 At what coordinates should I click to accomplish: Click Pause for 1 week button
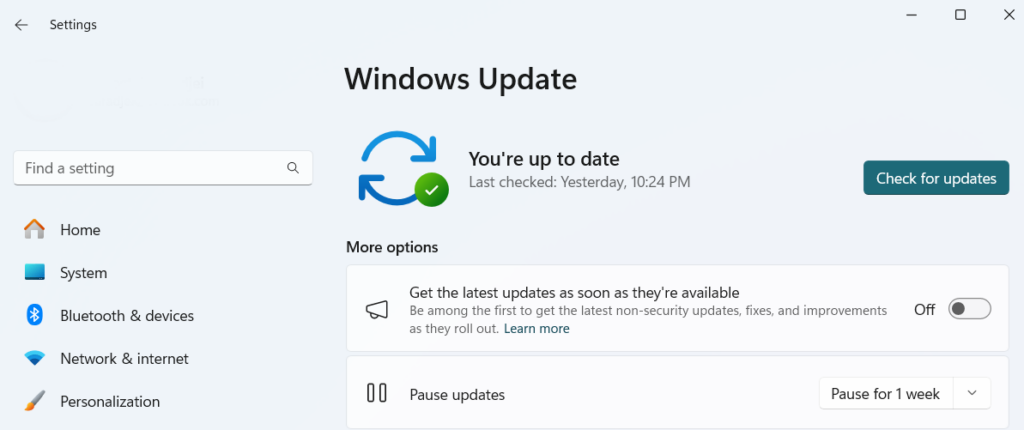coord(885,394)
